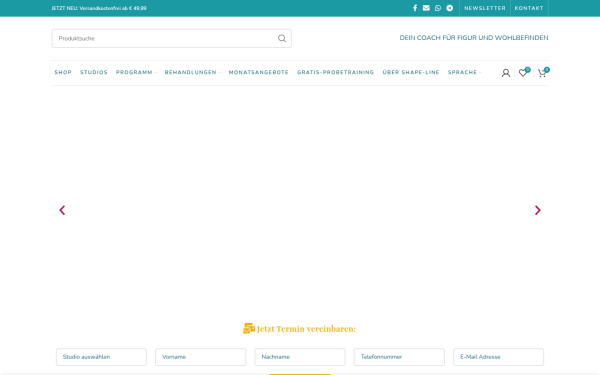Click the Telegram icon in top bar
Image resolution: width=600 pixels, height=375 pixels.
[450, 8]
